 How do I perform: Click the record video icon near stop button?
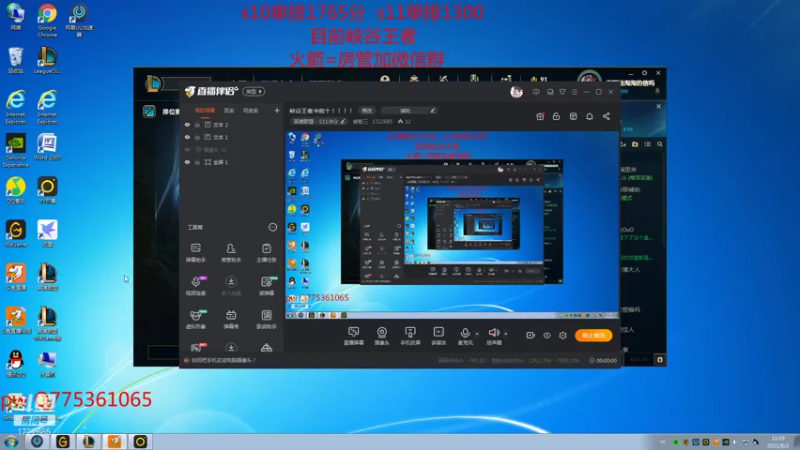pos(530,335)
